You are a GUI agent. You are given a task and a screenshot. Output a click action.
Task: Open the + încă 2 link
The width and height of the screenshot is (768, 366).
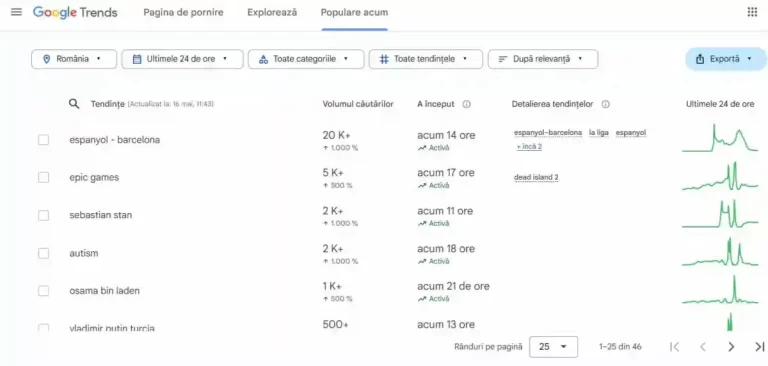[x=529, y=146]
